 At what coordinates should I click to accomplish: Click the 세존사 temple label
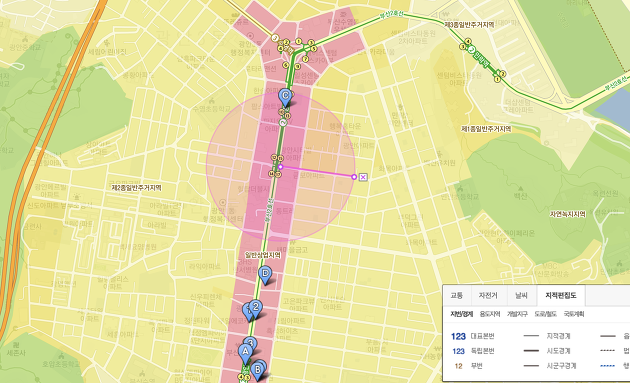click(16, 353)
